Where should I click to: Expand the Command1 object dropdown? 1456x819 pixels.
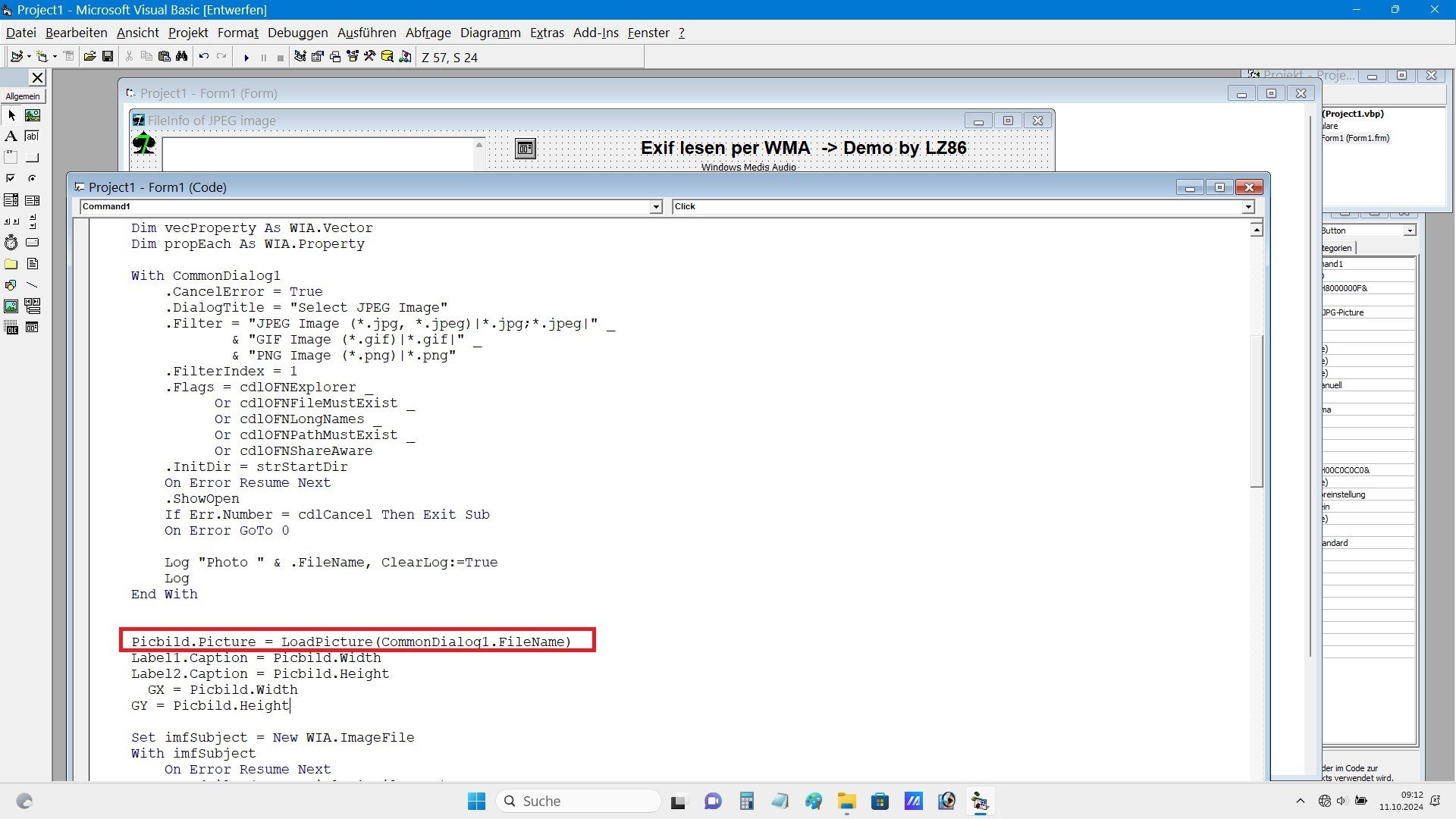(656, 207)
